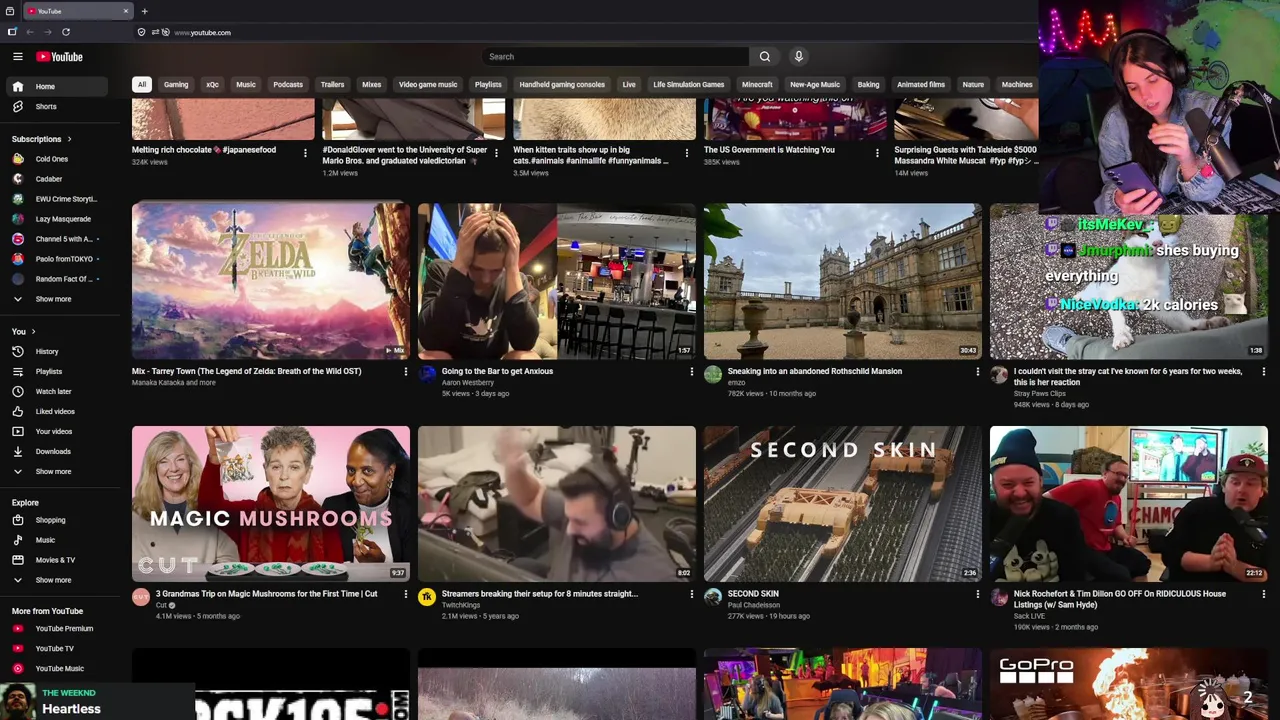Image resolution: width=1280 pixels, height=720 pixels.
Task: Open Paolo fromTOKYO channel subscription
Action: coord(56,259)
